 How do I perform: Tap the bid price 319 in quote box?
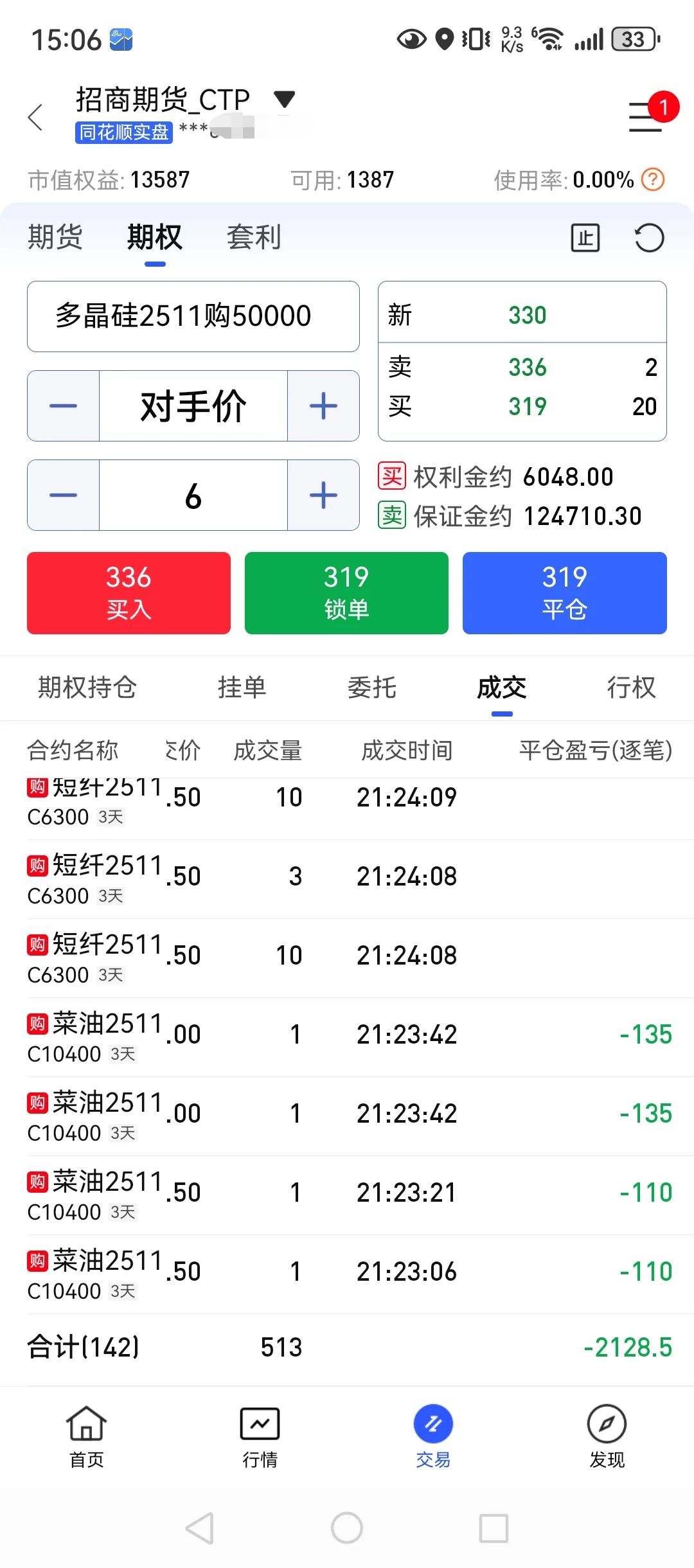click(528, 406)
